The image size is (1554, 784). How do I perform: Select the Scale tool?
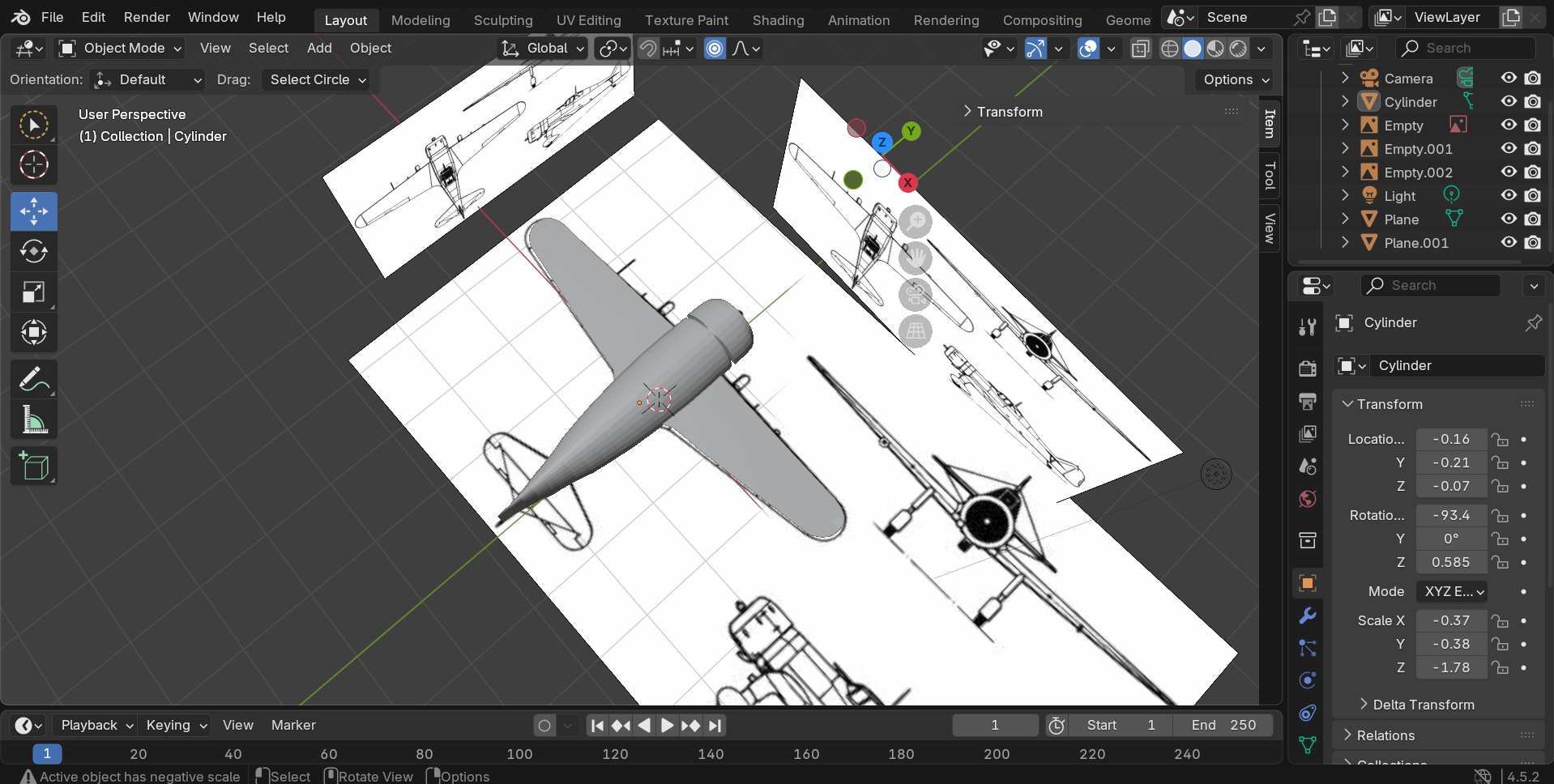(34, 292)
